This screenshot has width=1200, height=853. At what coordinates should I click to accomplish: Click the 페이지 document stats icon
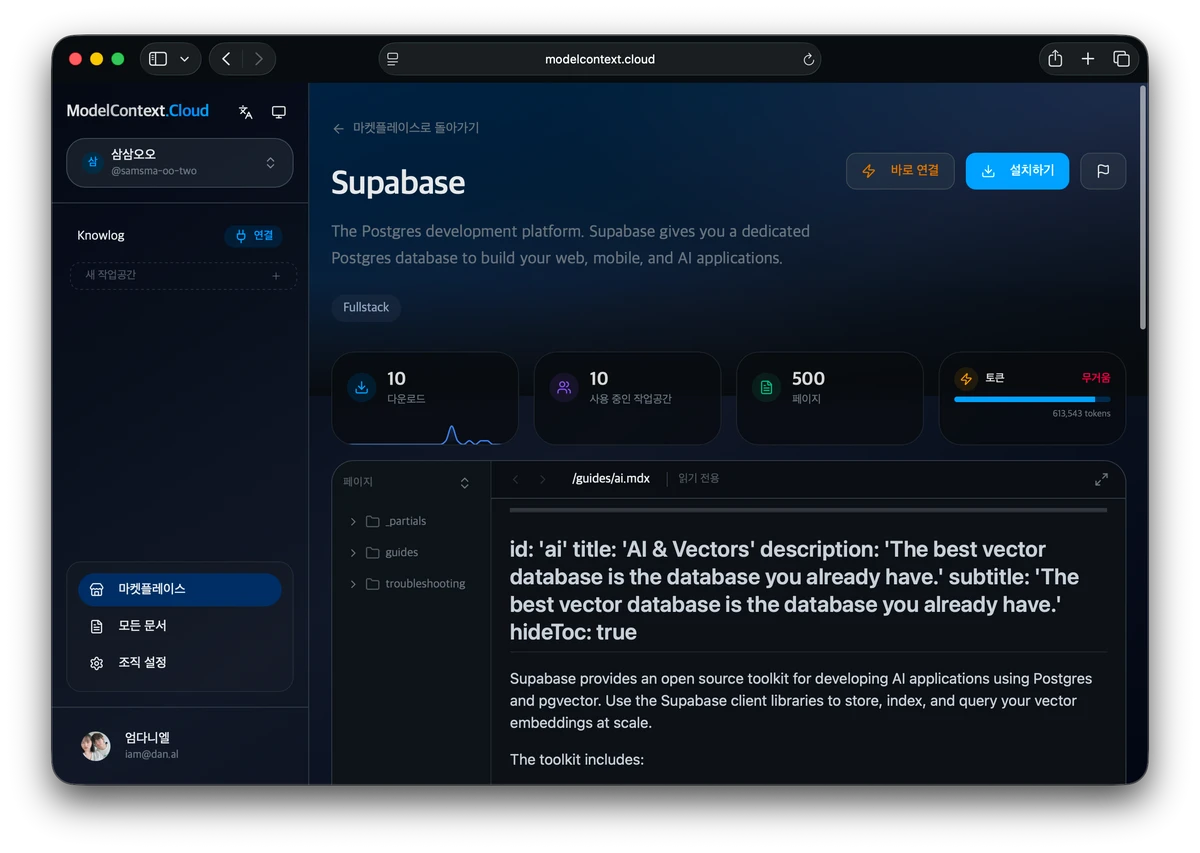[x=767, y=387]
